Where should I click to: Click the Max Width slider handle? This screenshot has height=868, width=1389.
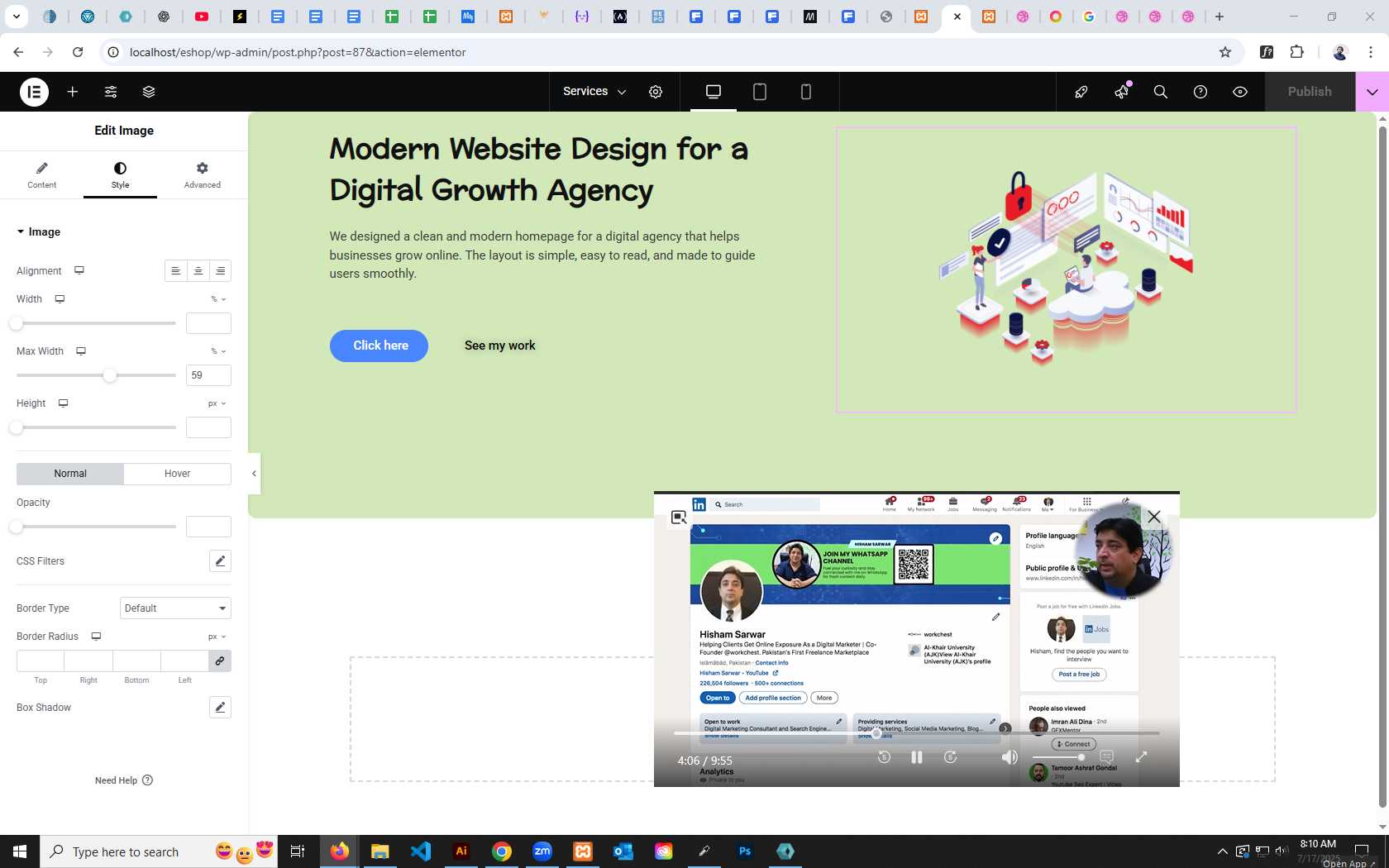pyautogui.click(x=110, y=375)
